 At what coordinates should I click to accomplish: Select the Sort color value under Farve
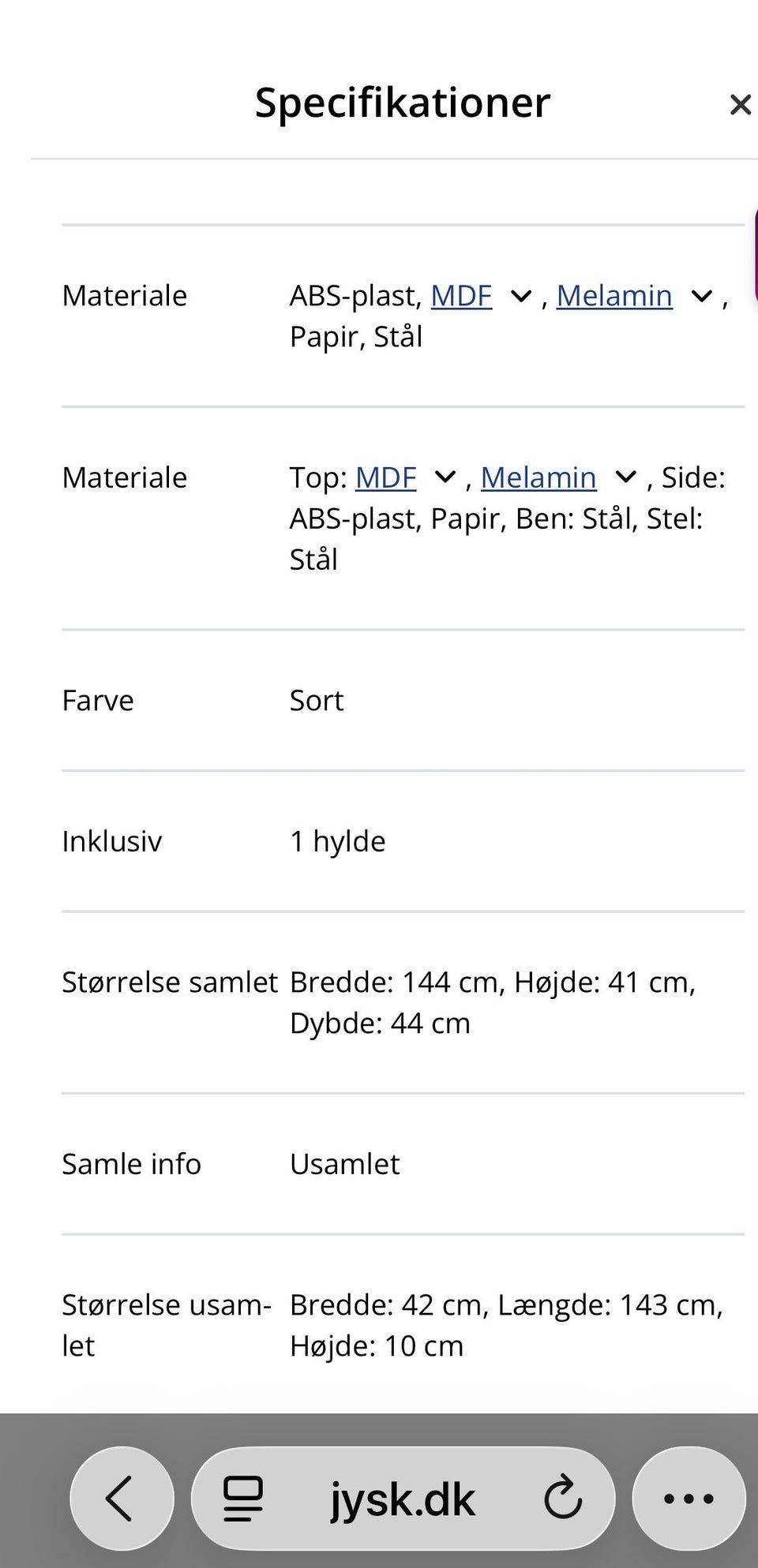pyautogui.click(x=317, y=700)
